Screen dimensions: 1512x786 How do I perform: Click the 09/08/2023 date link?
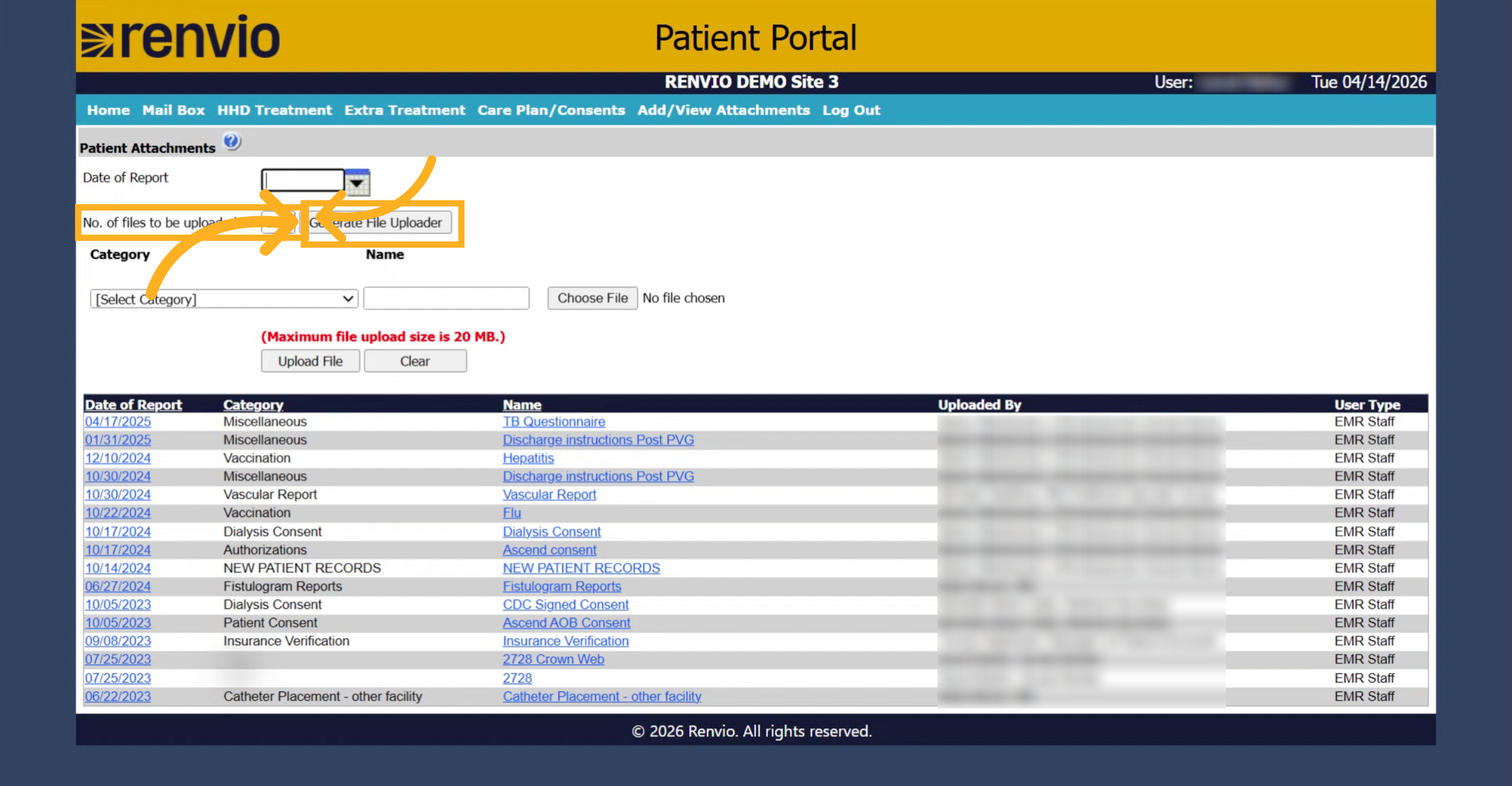click(118, 642)
